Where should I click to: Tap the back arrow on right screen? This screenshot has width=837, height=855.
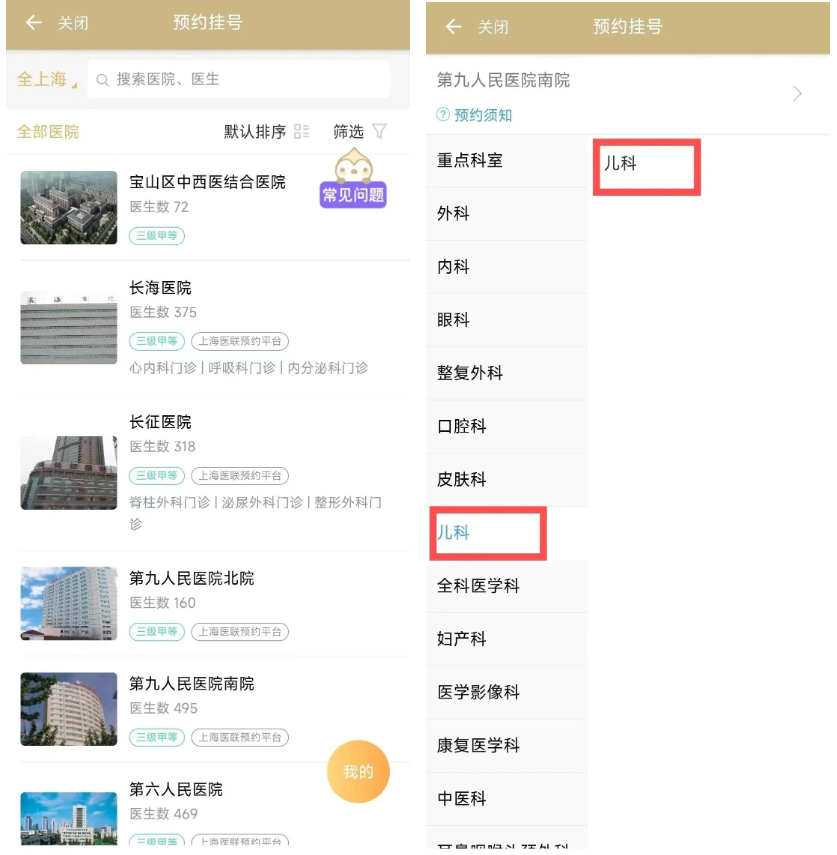pos(453,27)
